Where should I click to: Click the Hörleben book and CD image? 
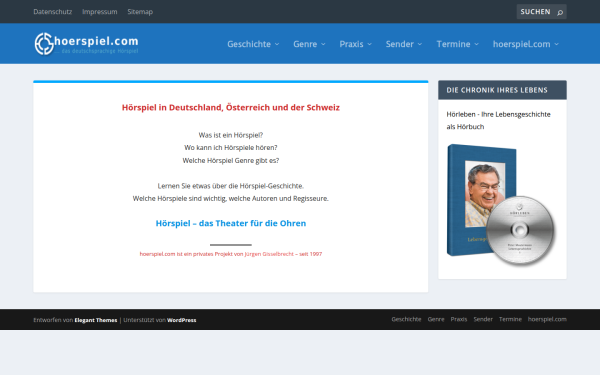[501, 205]
